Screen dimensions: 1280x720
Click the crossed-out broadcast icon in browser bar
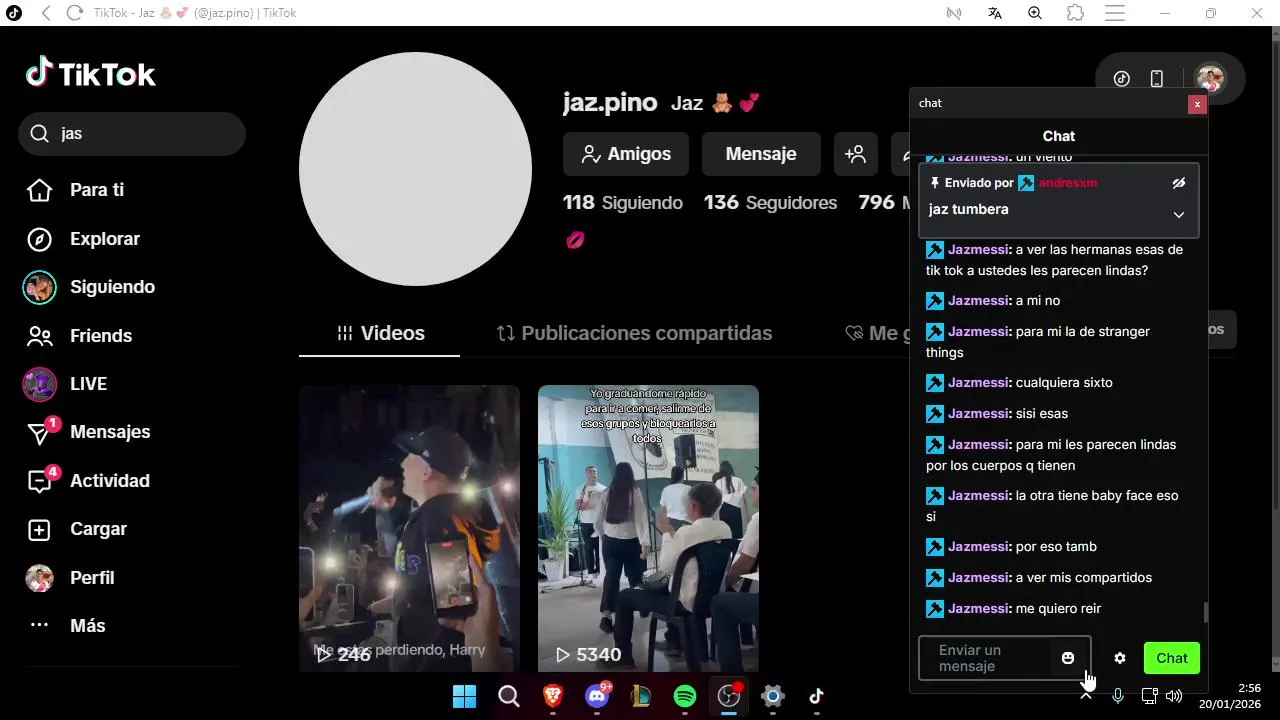pyautogui.click(x=954, y=13)
